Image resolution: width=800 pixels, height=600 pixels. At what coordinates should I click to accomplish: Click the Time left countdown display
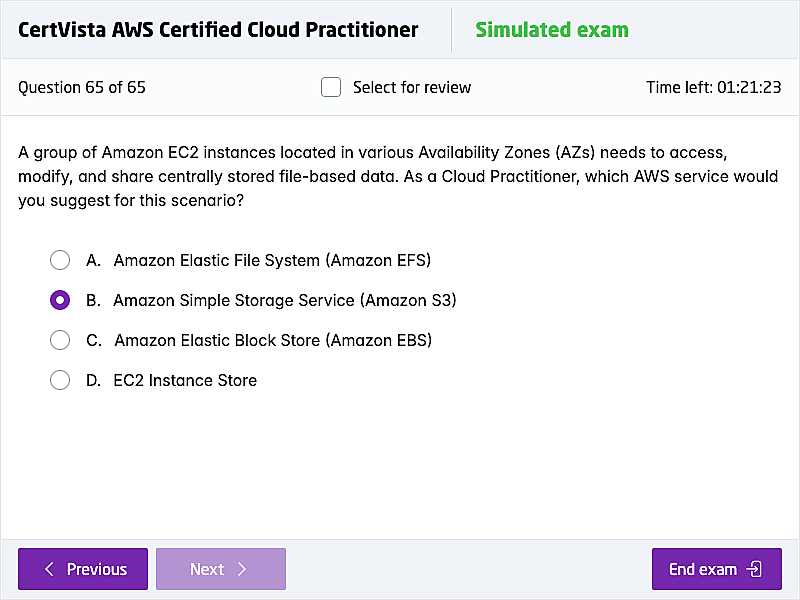713,87
